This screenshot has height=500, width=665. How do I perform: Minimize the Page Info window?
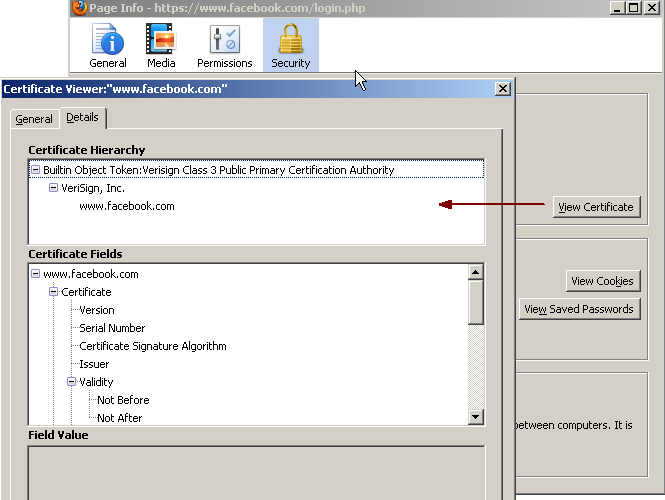click(617, 8)
